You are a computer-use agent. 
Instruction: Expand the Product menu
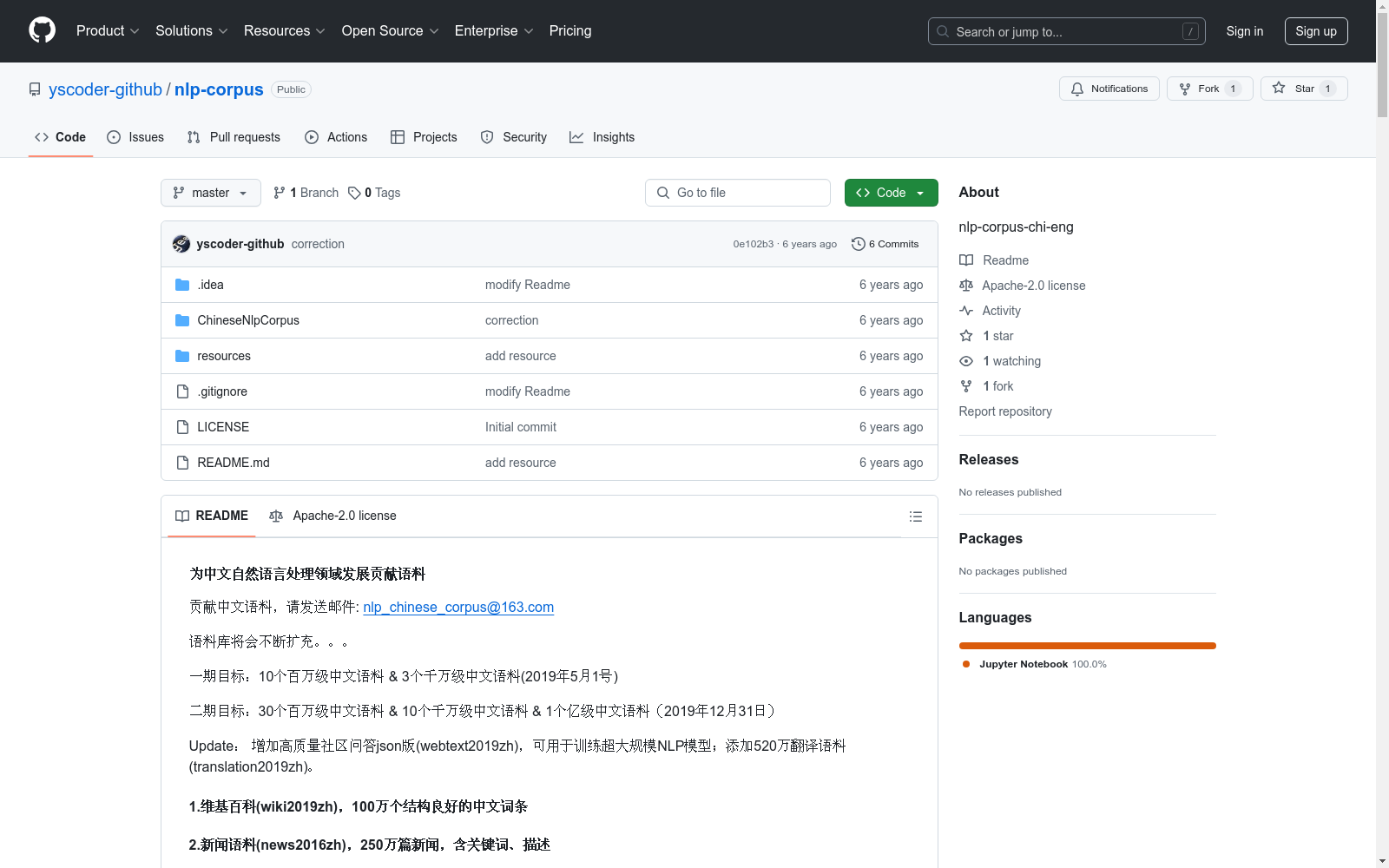(108, 31)
